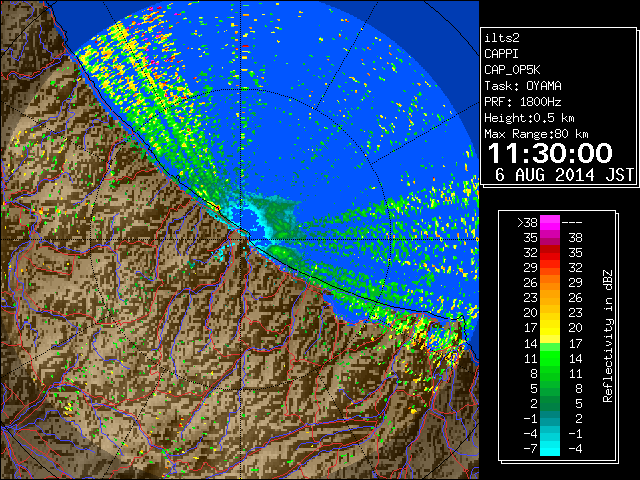Click the orange 26 dBZ legend swatch
Image resolution: width=640 pixels, height=480 pixels.
coord(550,282)
